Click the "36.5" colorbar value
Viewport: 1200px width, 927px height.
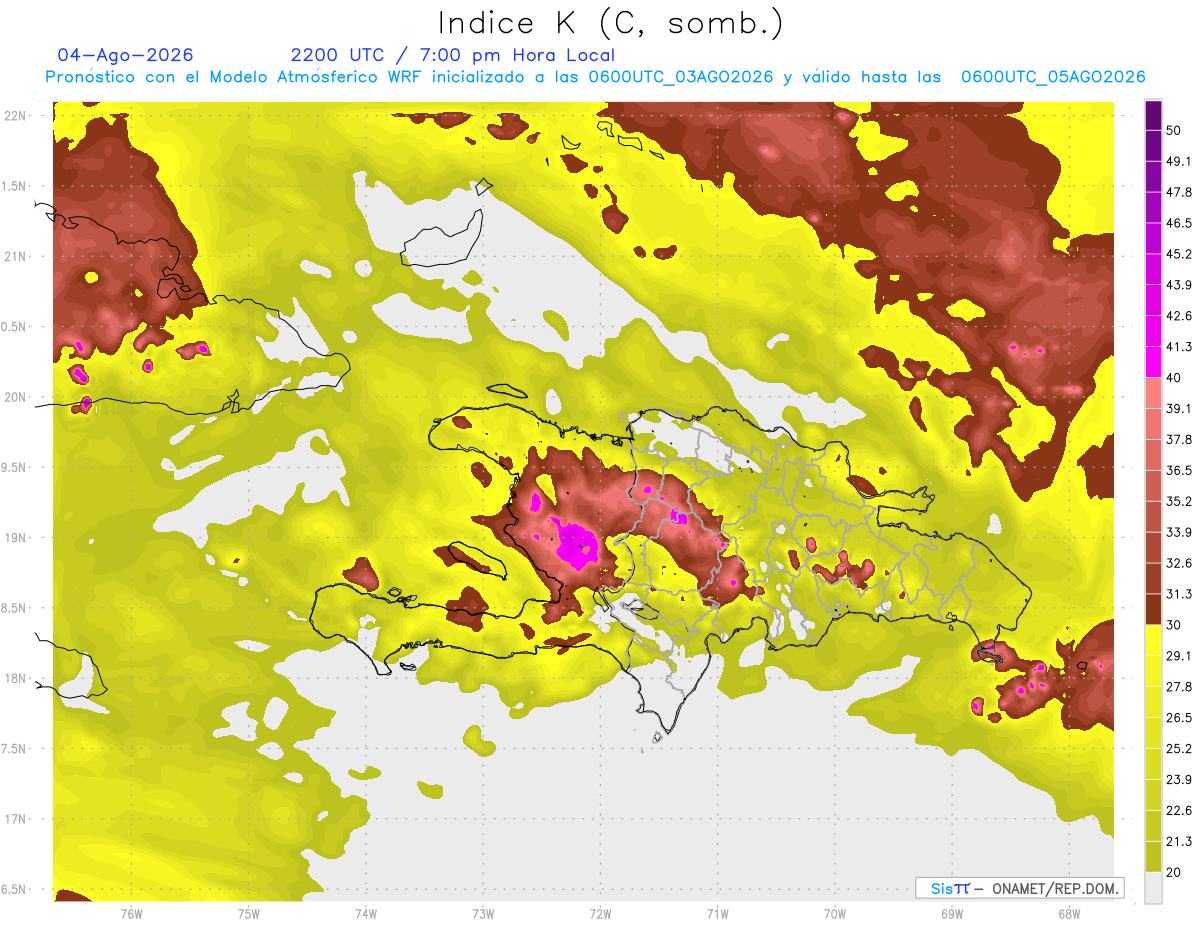pos(1179,470)
